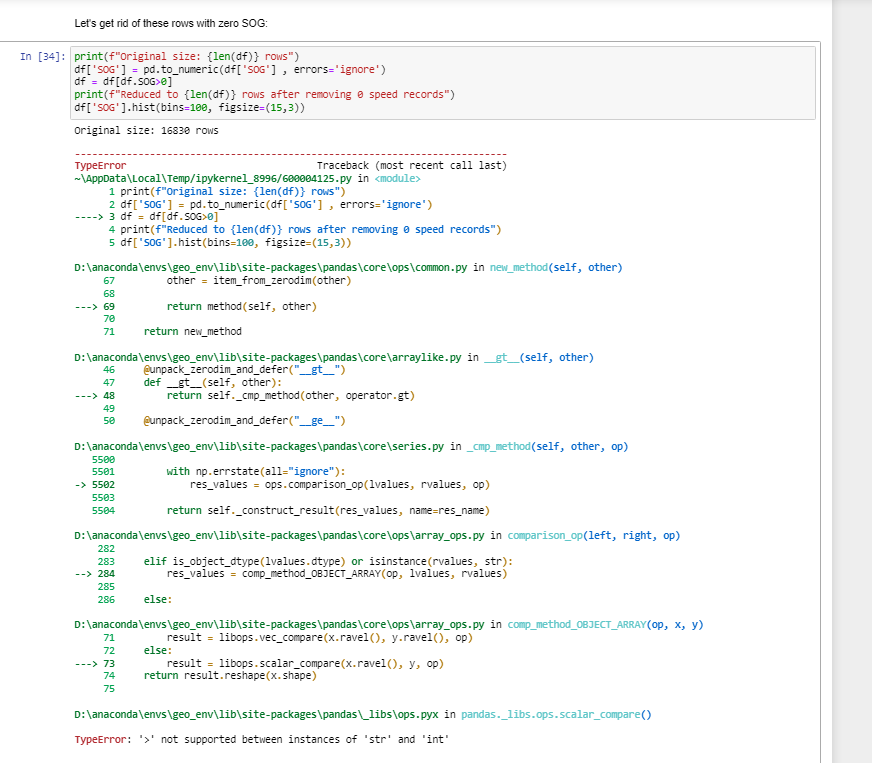
Task: Select the code cell labeled In [34]
Action: [x=400, y=80]
